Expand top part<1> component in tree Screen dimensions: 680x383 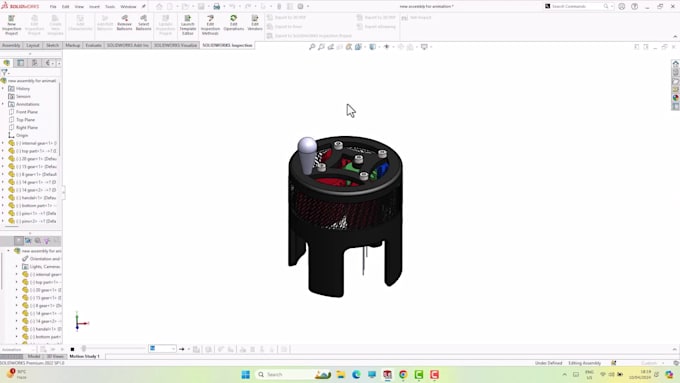point(3,151)
